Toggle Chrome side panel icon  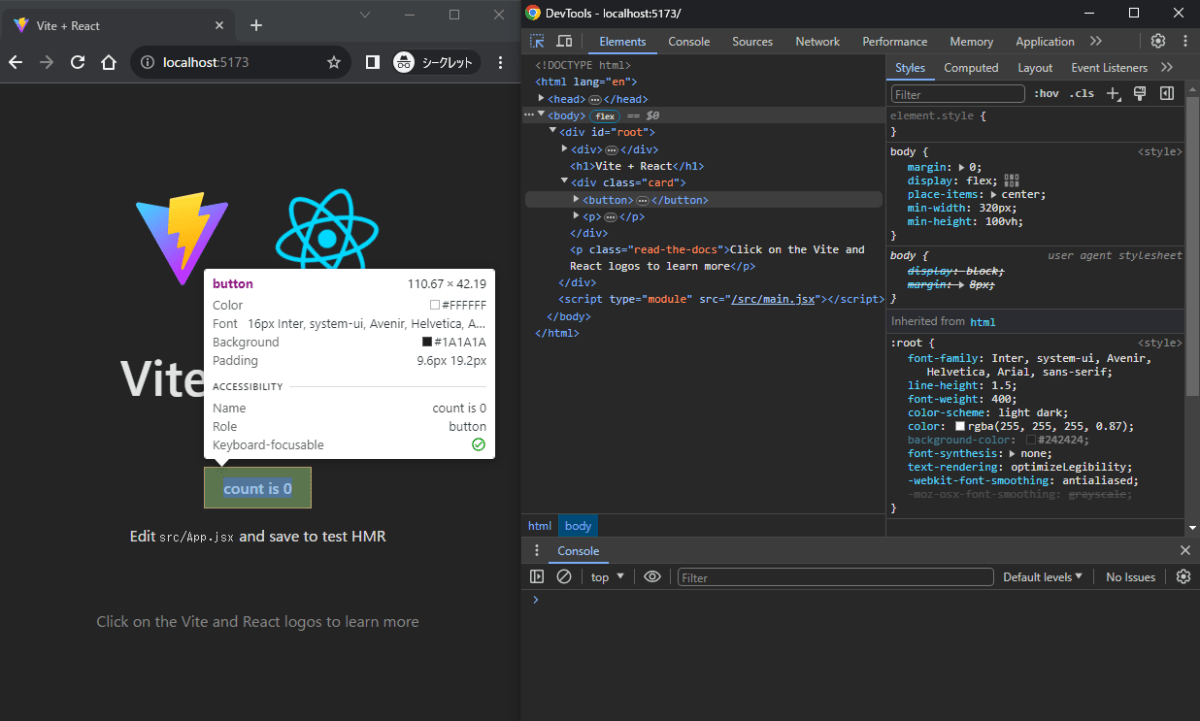click(x=372, y=62)
